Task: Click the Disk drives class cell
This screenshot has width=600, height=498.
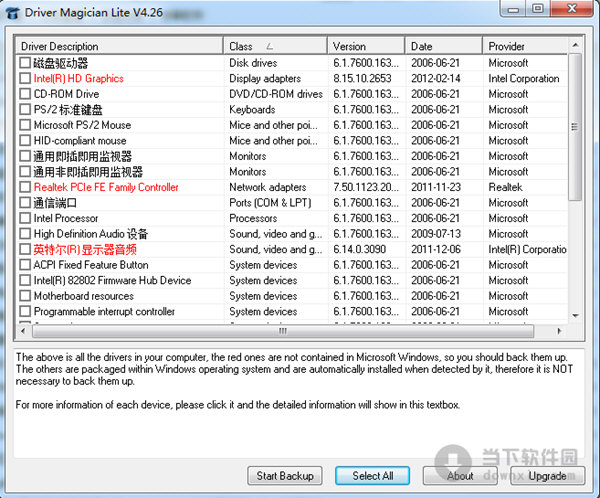Action: pos(253,63)
